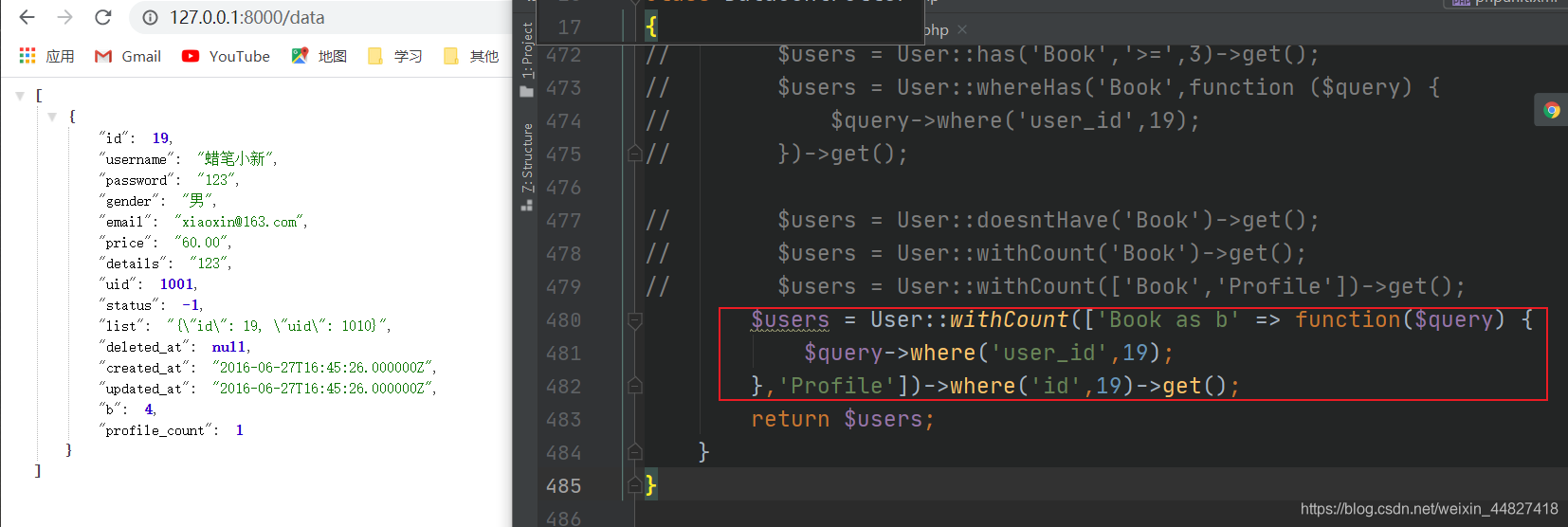1568x527 pixels.
Task: Toggle the fold marker at line 484
Action: point(635,452)
